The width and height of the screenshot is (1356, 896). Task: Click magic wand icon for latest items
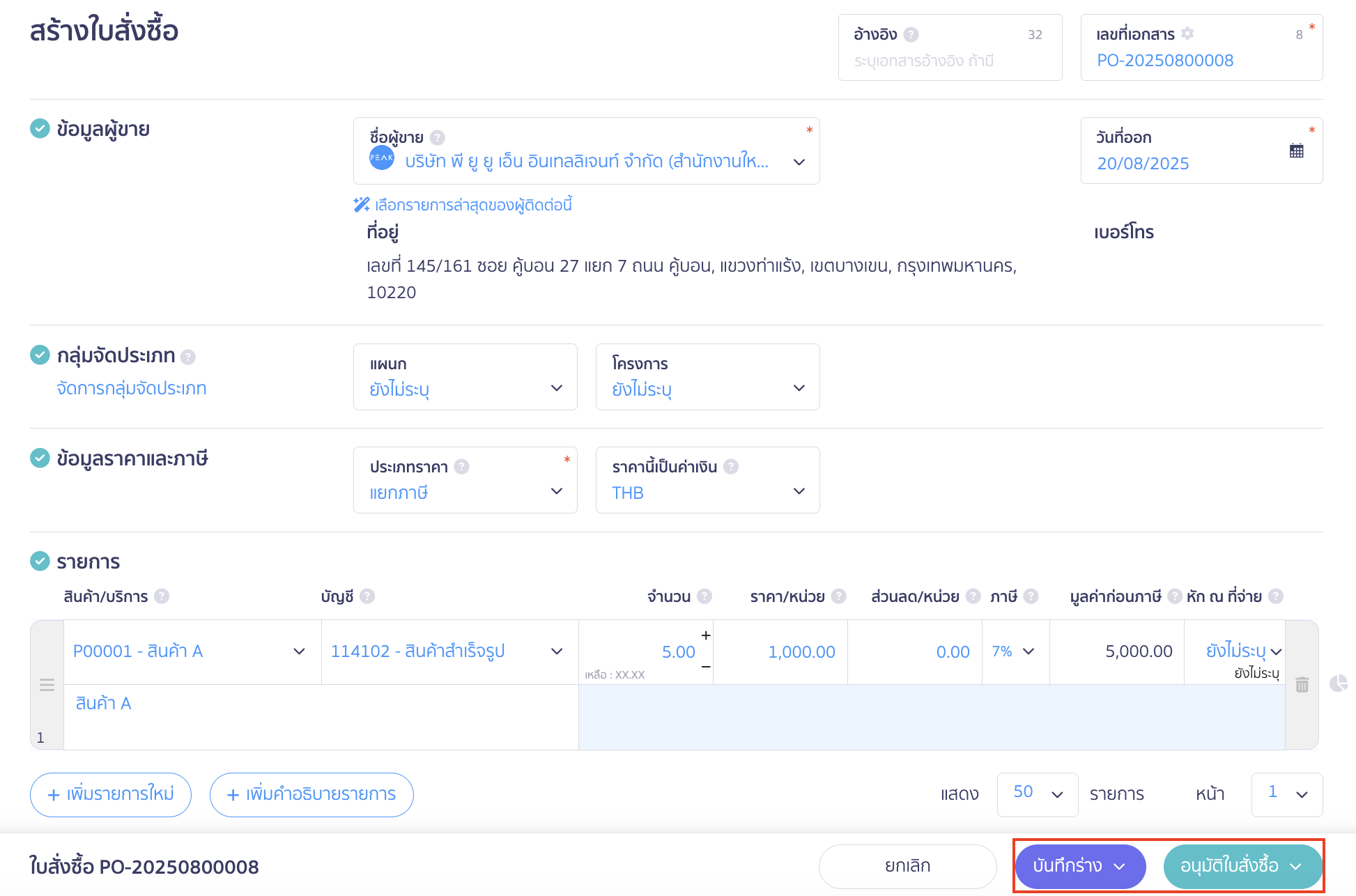tap(362, 205)
